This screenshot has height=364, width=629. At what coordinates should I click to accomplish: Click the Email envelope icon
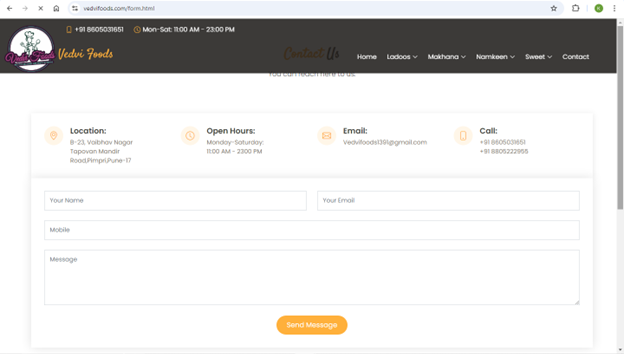tap(327, 136)
